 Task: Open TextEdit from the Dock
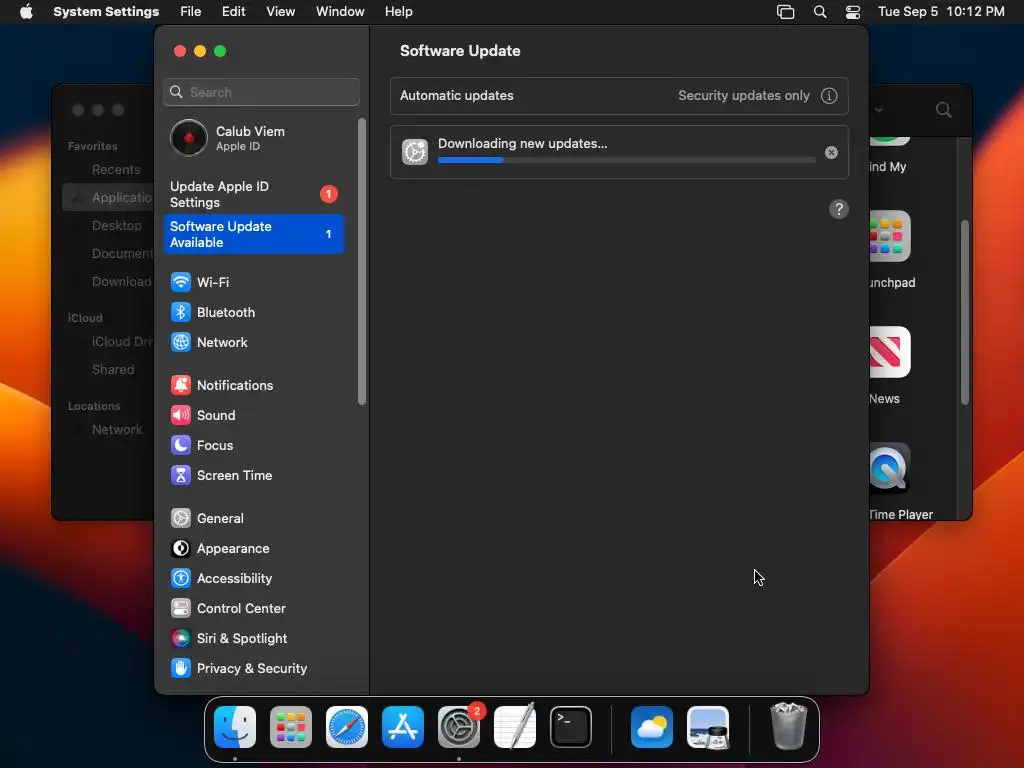pyautogui.click(x=515, y=727)
